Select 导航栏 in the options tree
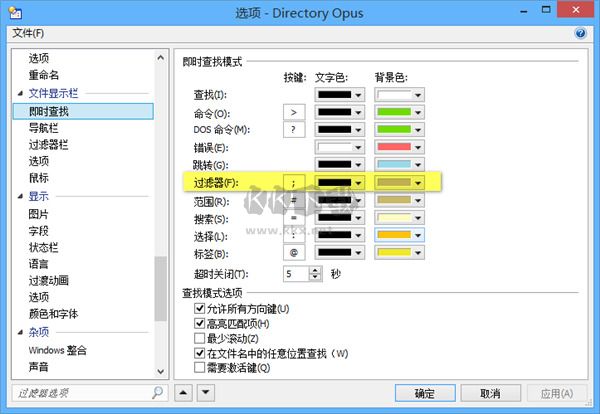600x414 pixels. click(43, 128)
